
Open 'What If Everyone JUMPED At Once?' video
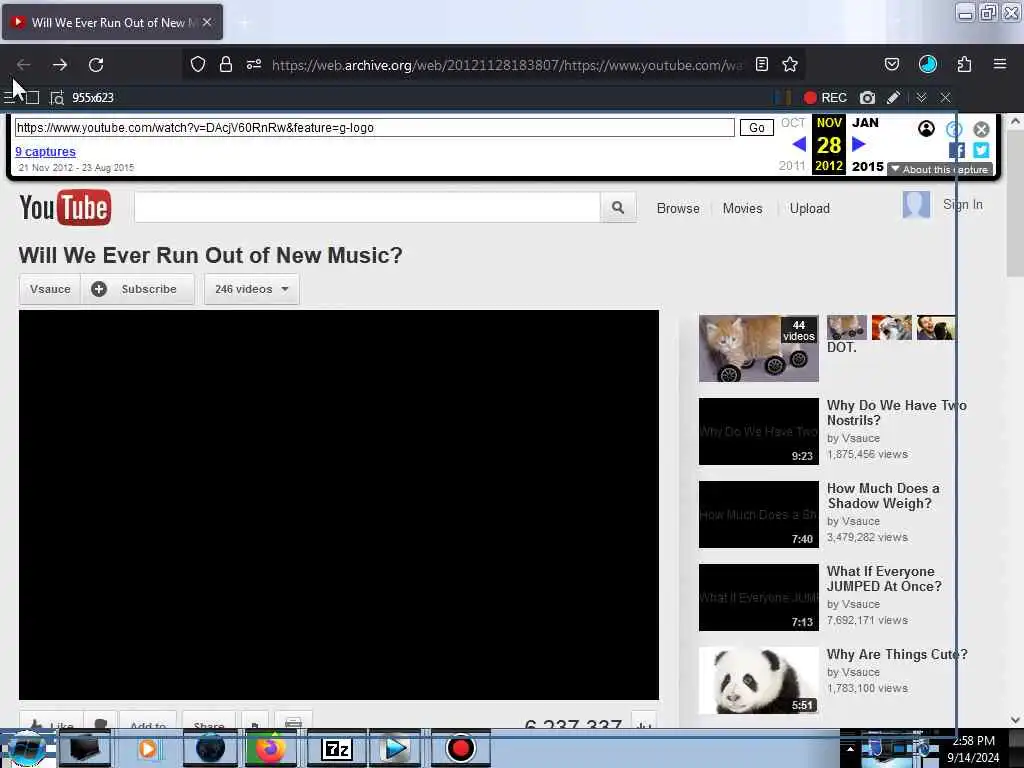884,579
